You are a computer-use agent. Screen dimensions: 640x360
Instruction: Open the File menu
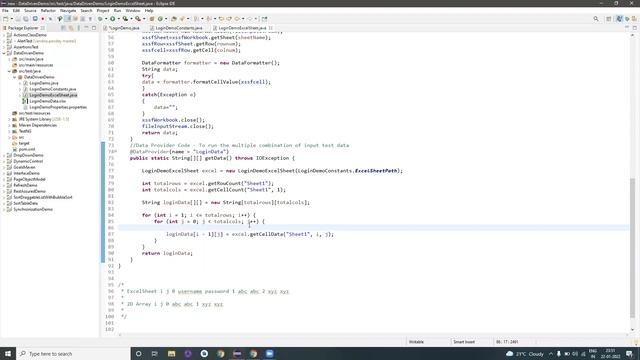point(5,11)
